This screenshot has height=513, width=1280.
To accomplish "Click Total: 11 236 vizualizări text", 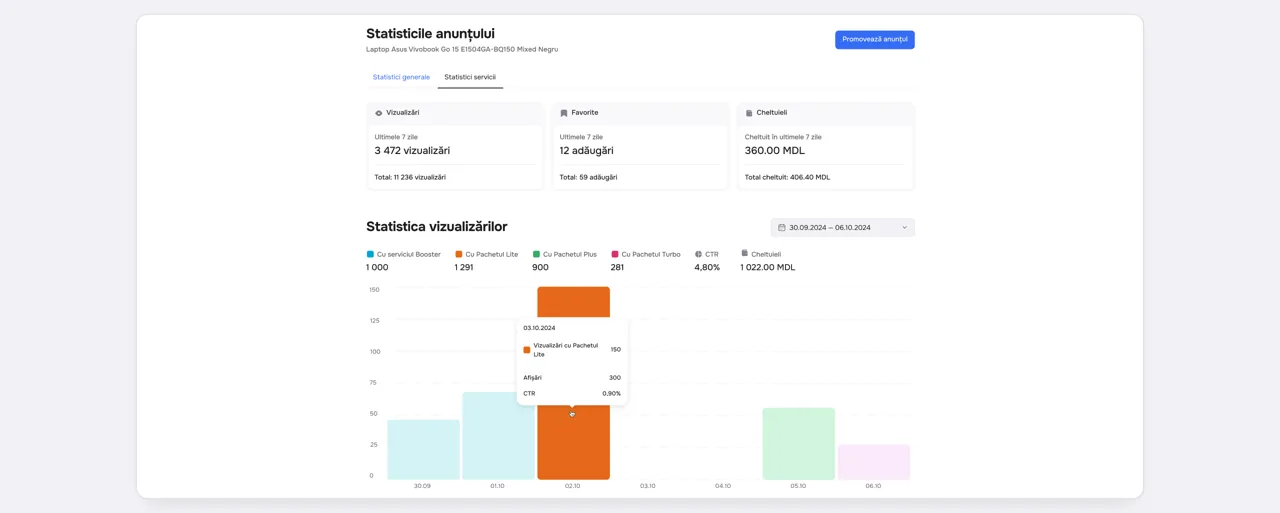I will click(410, 177).
